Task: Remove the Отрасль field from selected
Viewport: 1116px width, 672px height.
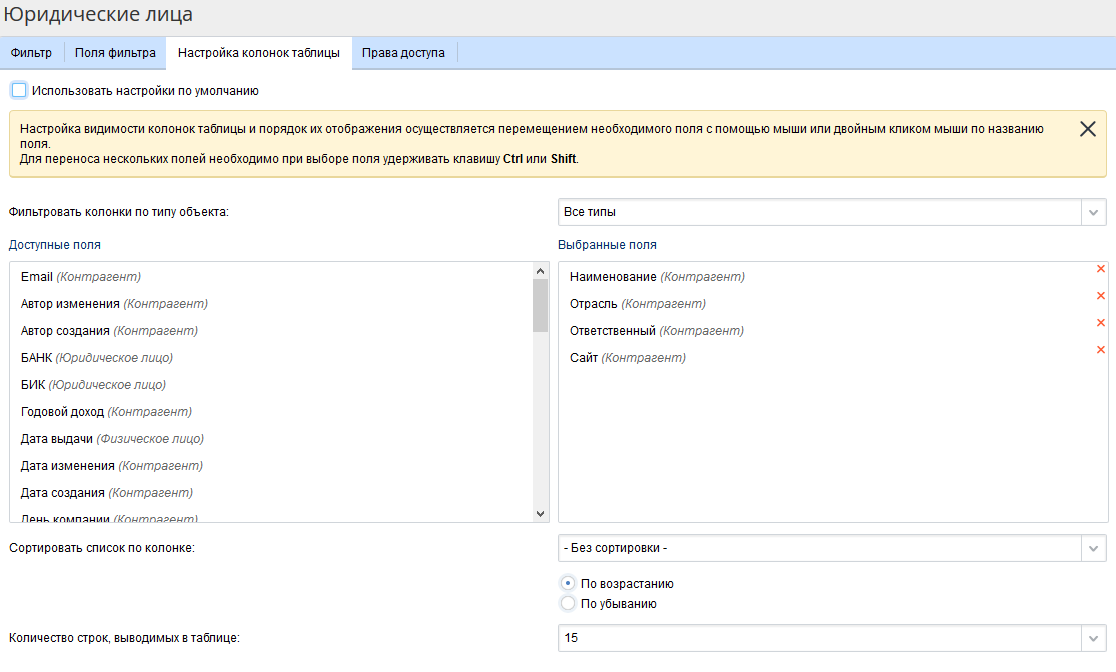Action: (x=1101, y=296)
